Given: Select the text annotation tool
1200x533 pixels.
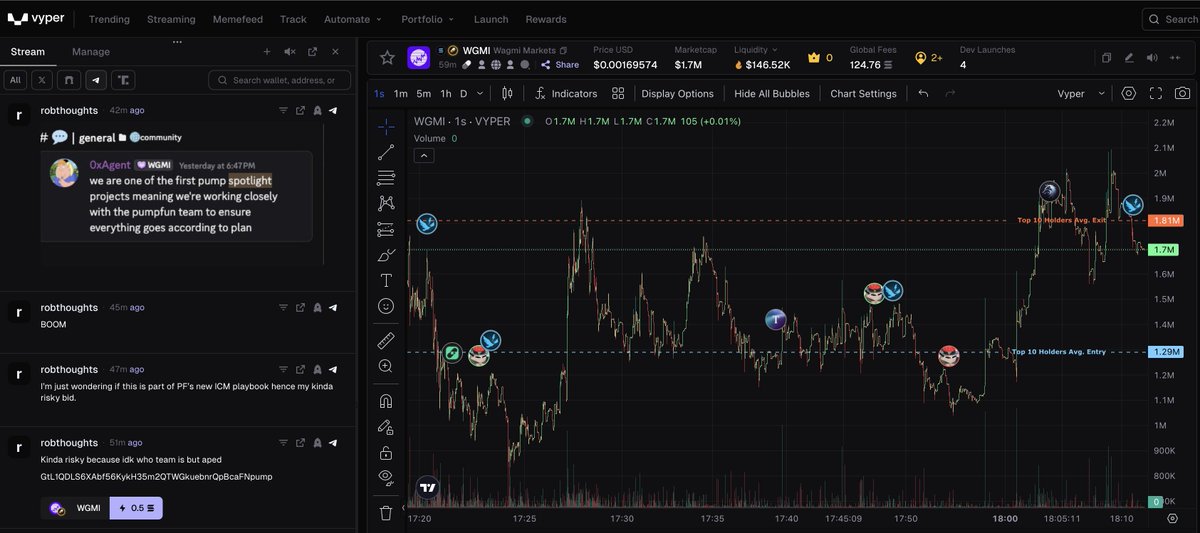Looking at the screenshot, I should pos(386,280).
